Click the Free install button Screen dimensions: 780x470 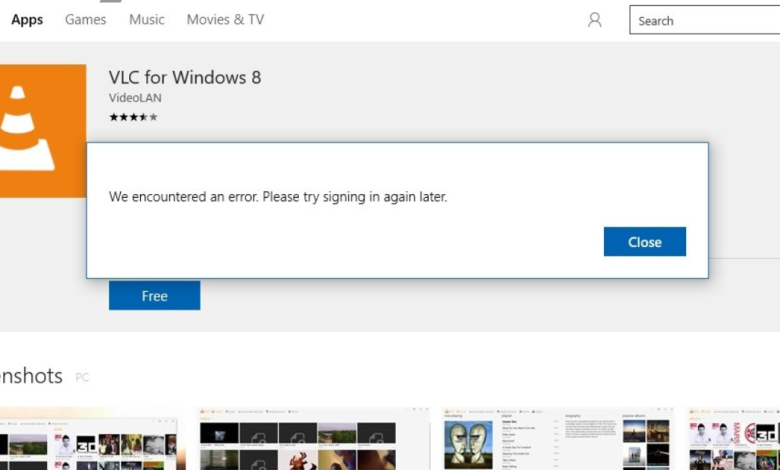[155, 295]
